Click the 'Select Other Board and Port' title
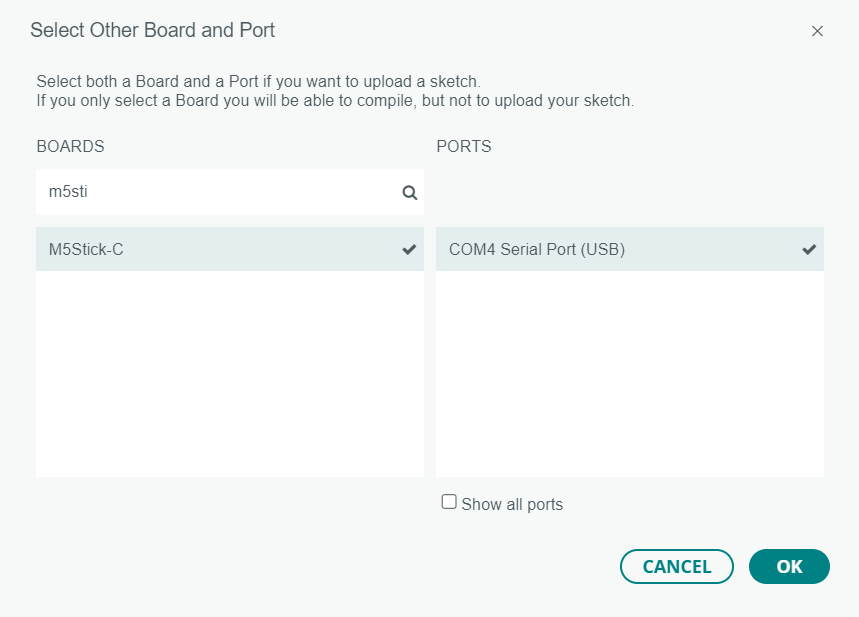The image size is (859, 617). [x=152, y=30]
